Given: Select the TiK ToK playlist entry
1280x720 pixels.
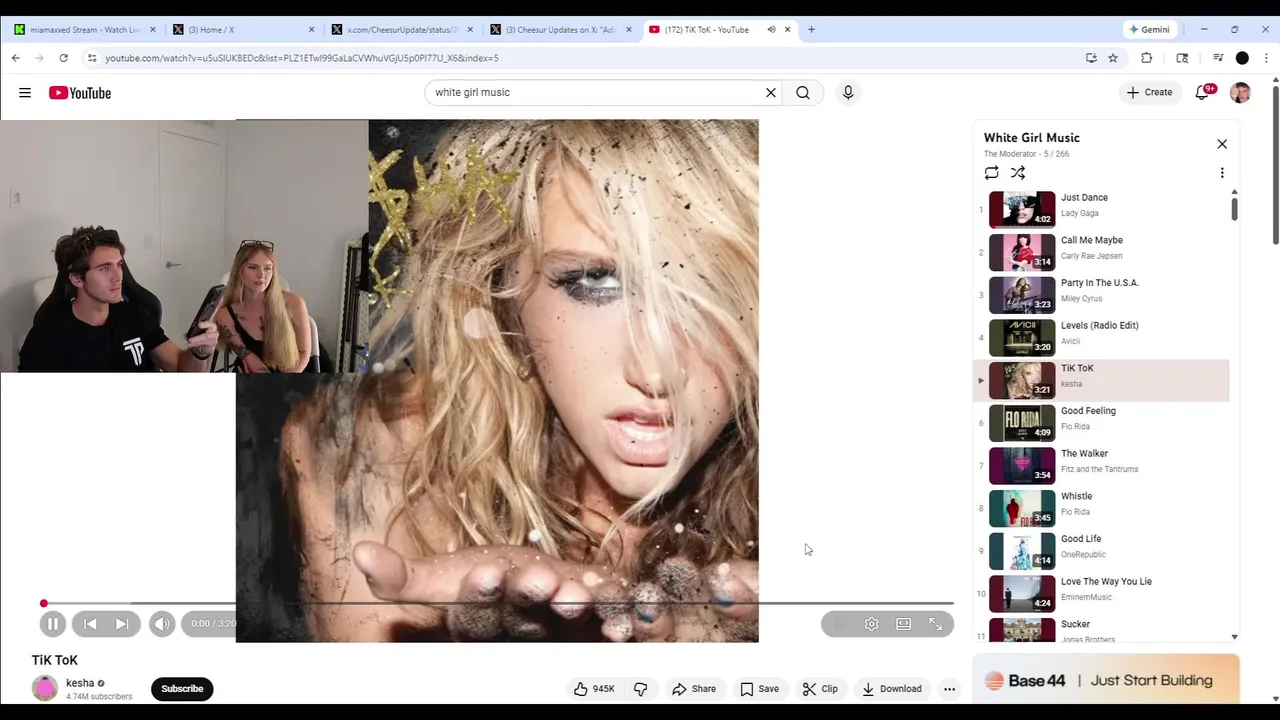Looking at the screenshot, I should [1101, 380].
